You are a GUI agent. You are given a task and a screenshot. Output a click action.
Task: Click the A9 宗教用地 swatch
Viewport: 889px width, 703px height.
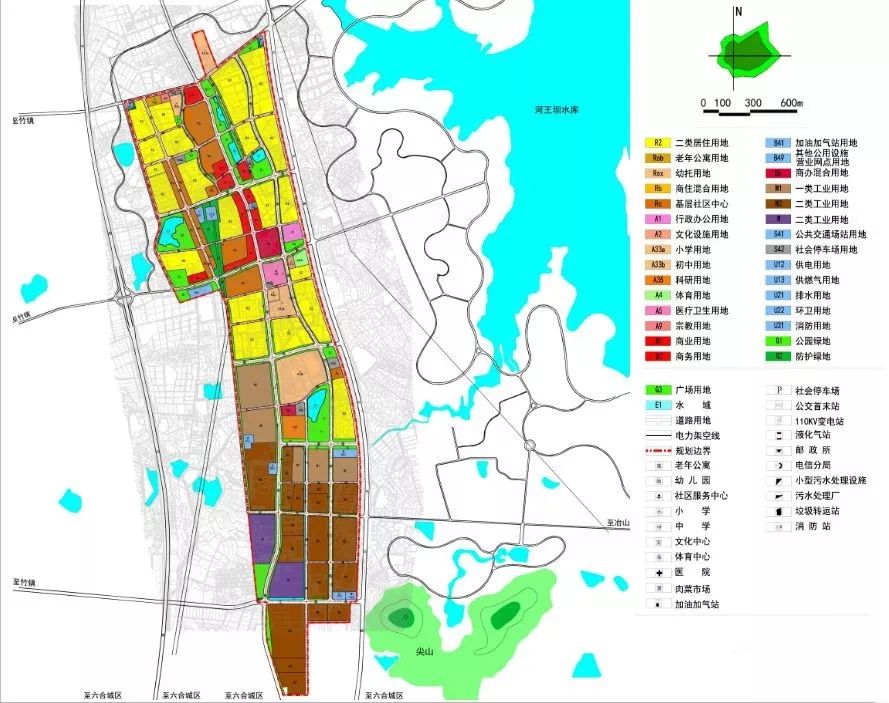[x=659, y=326]
